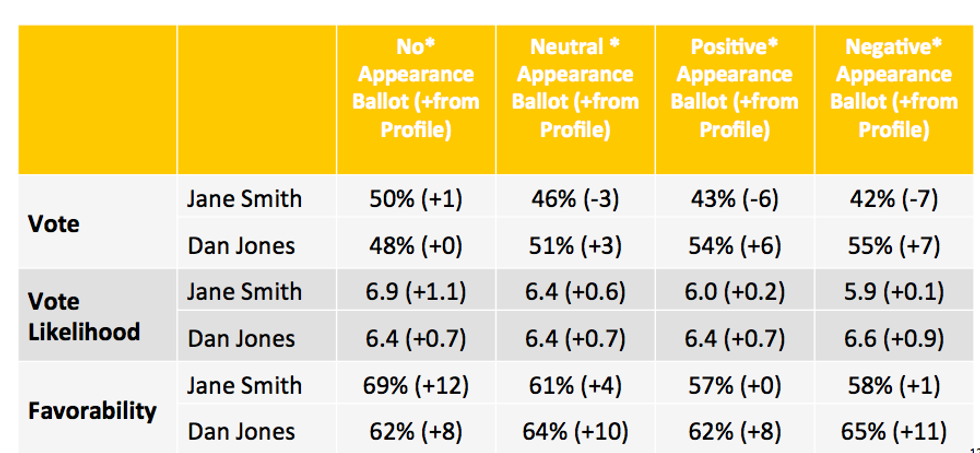Click the Vote Likelihood row label
This screenshot has width=980, height=453.
click(84, 316)
